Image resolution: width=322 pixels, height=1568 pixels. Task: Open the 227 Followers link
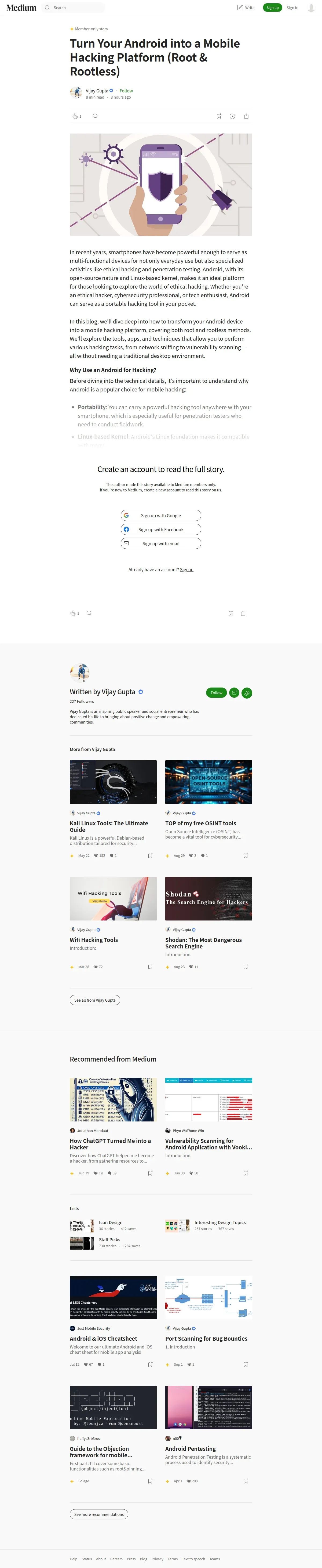click(x=82, y=702)
